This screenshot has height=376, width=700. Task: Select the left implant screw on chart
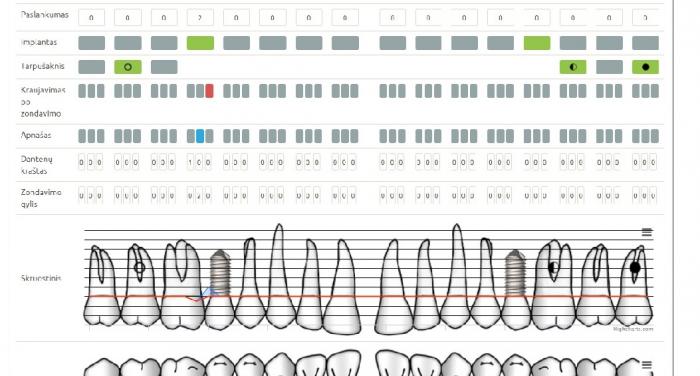(220, 272)
